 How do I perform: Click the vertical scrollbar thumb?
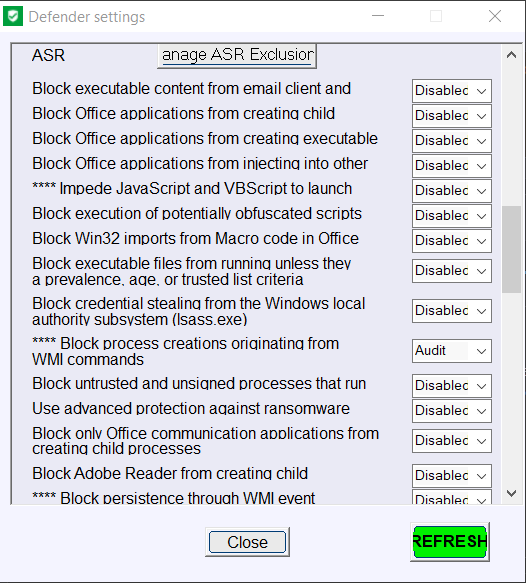[512, 249]
